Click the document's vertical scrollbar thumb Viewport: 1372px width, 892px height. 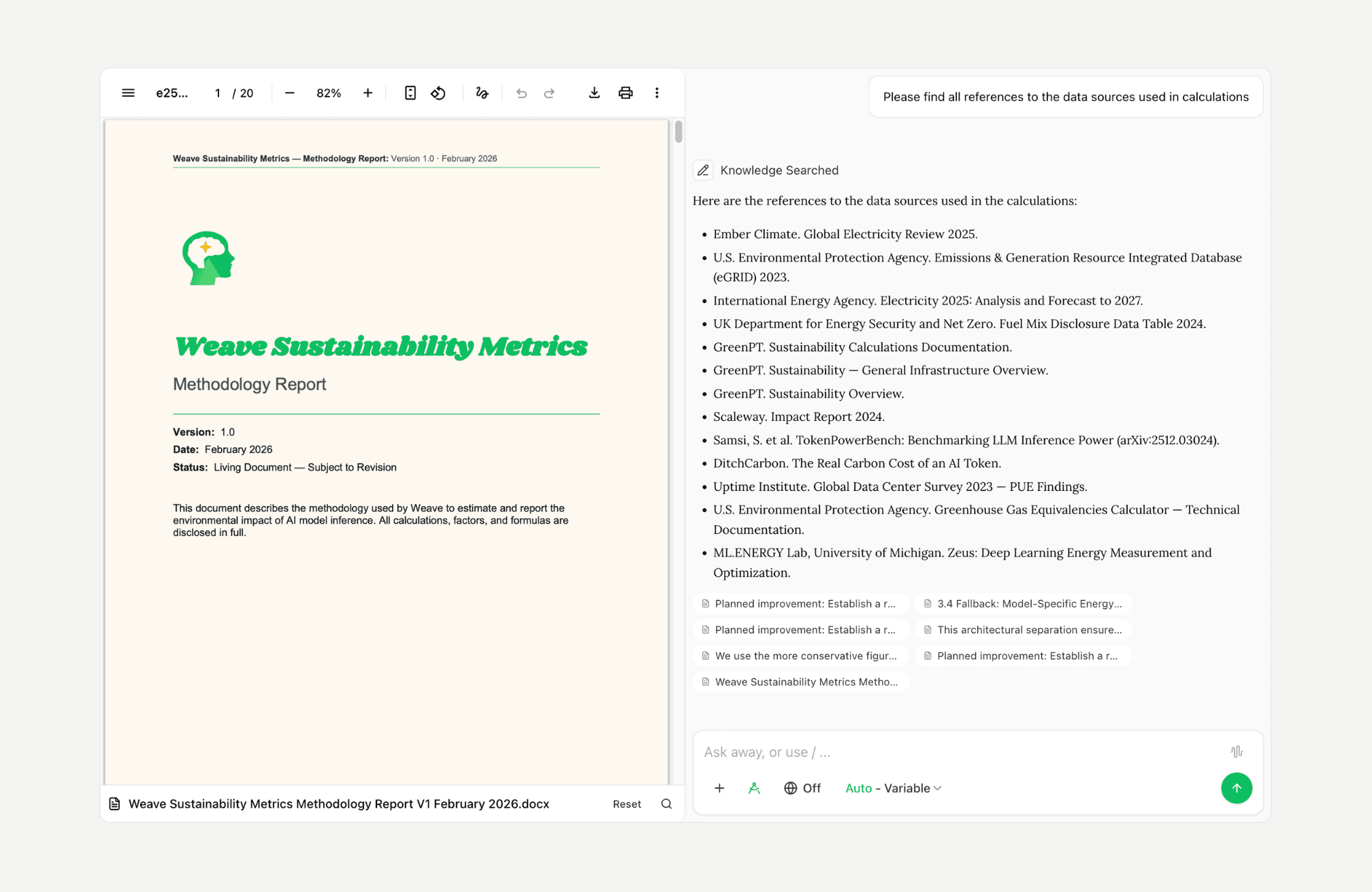click(678, 131)
